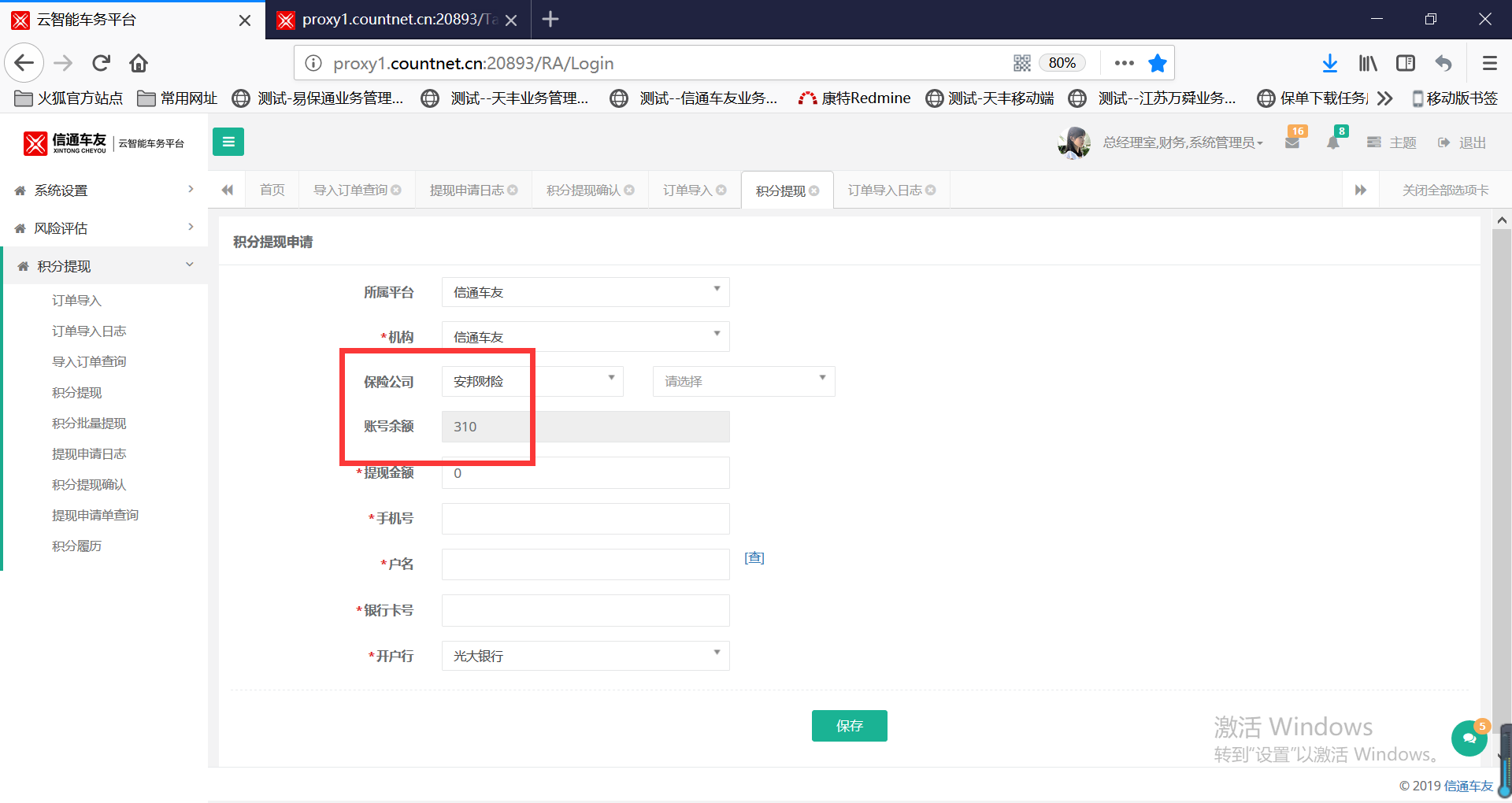This screenshot has height=803, width=1512.
Task: Switch to the 导入订单查询 tab
Action: click(350, 190)
